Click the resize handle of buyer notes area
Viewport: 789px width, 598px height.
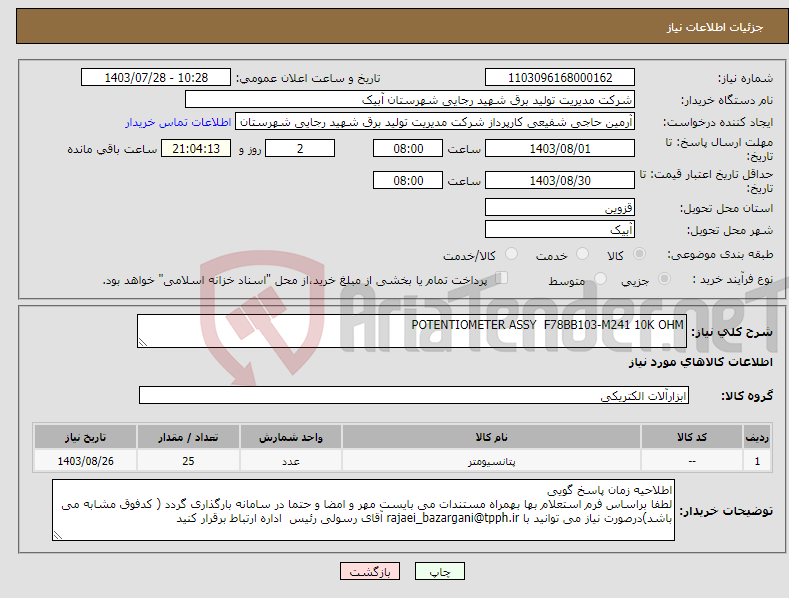click(58, 536)
